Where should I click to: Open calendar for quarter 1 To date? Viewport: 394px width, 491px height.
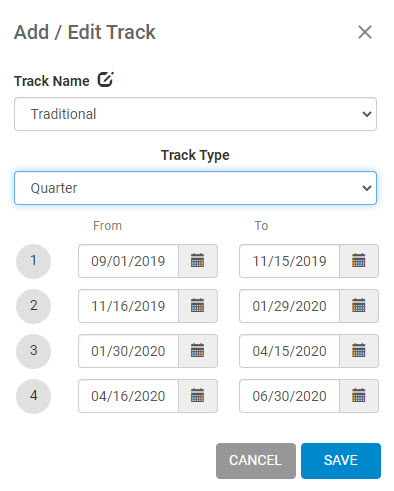(x=359, y=261)
